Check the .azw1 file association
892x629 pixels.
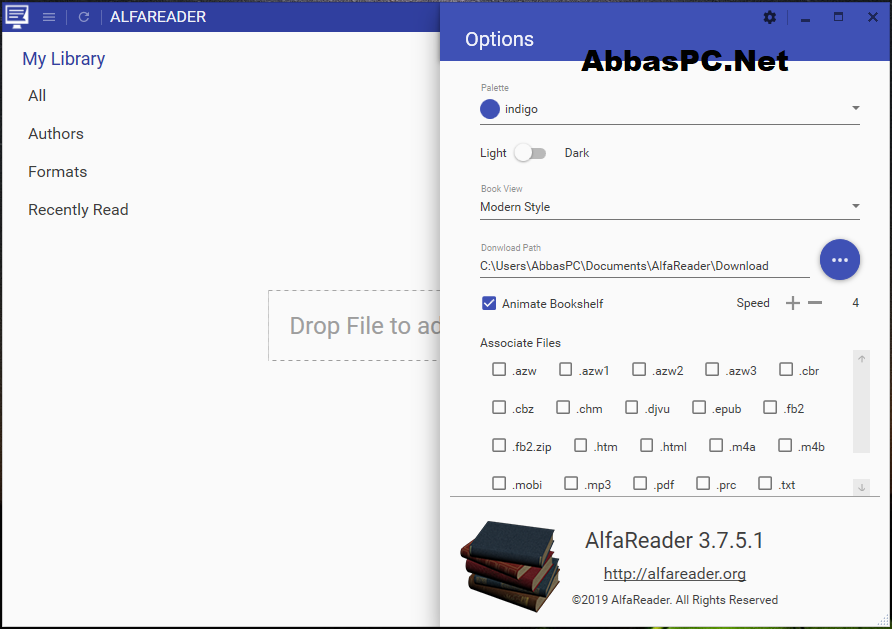pos(565,370)
